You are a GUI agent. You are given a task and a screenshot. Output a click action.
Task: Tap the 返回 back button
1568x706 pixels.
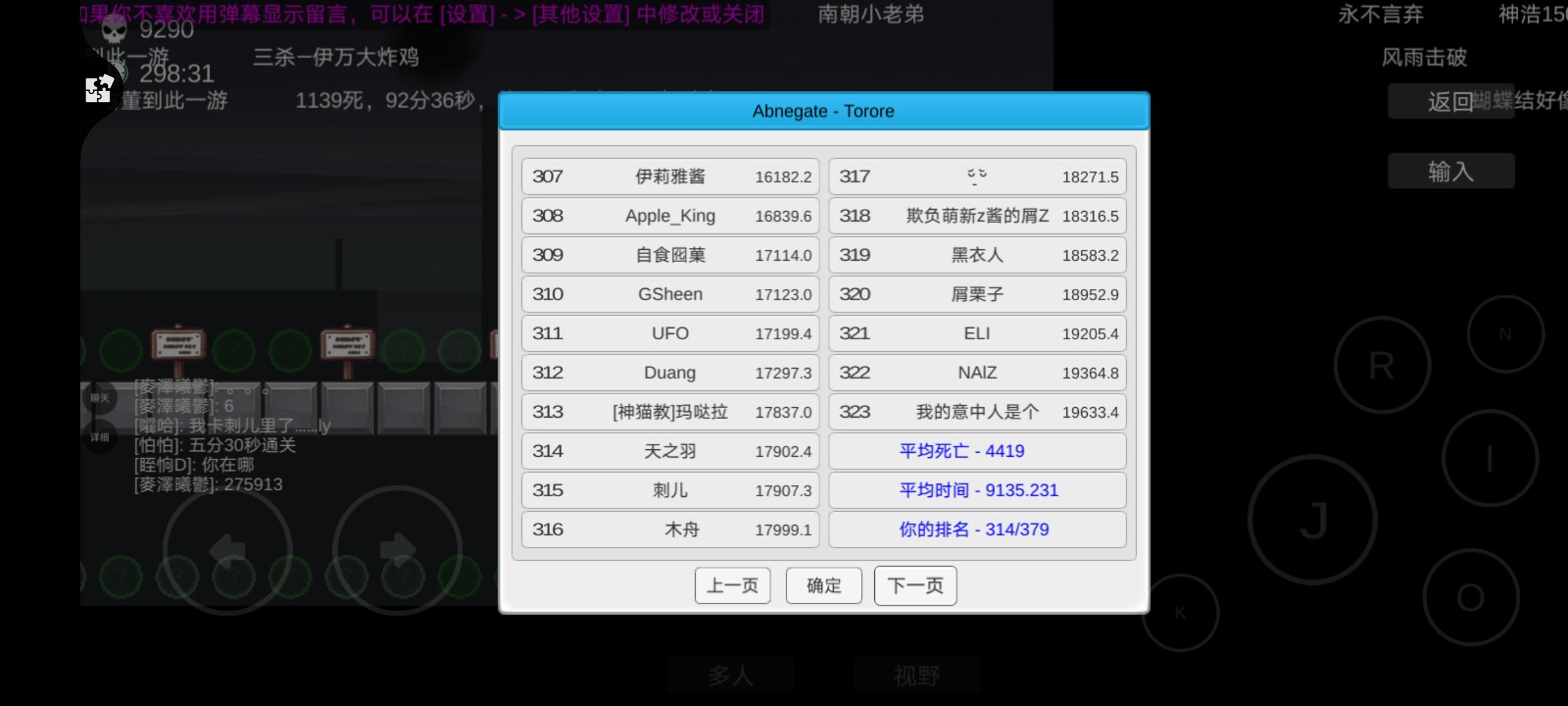tap(1450, 101)
